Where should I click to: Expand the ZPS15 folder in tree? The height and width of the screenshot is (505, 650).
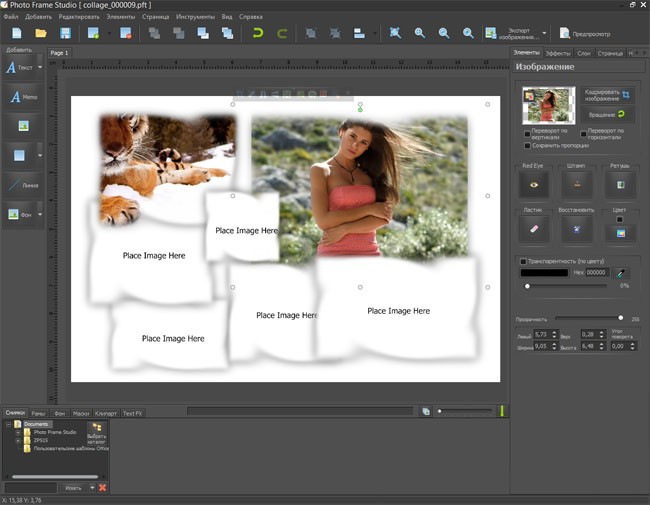coord(18,439)
